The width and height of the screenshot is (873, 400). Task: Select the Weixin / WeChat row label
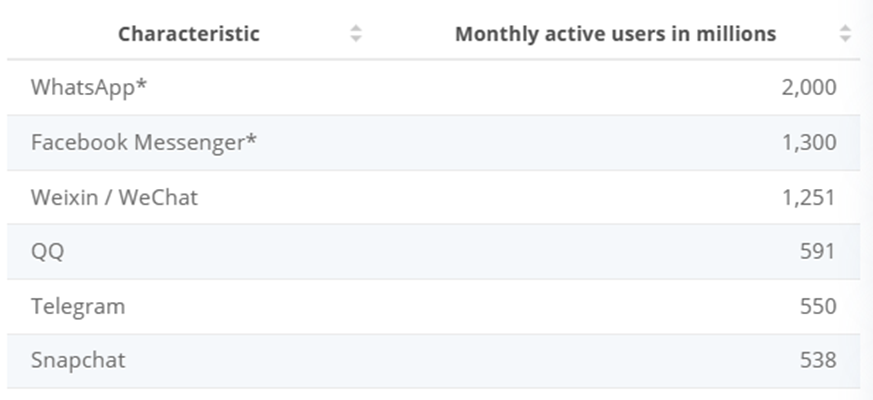[114, 198]
